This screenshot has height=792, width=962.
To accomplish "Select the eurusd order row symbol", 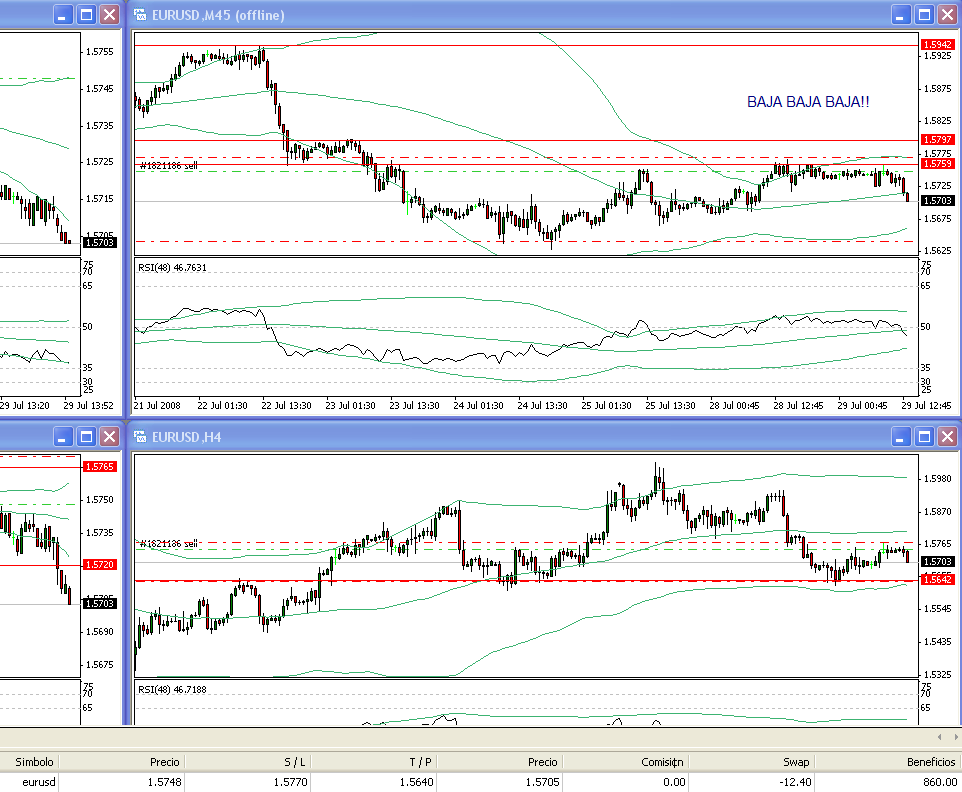I will point(39,782).
